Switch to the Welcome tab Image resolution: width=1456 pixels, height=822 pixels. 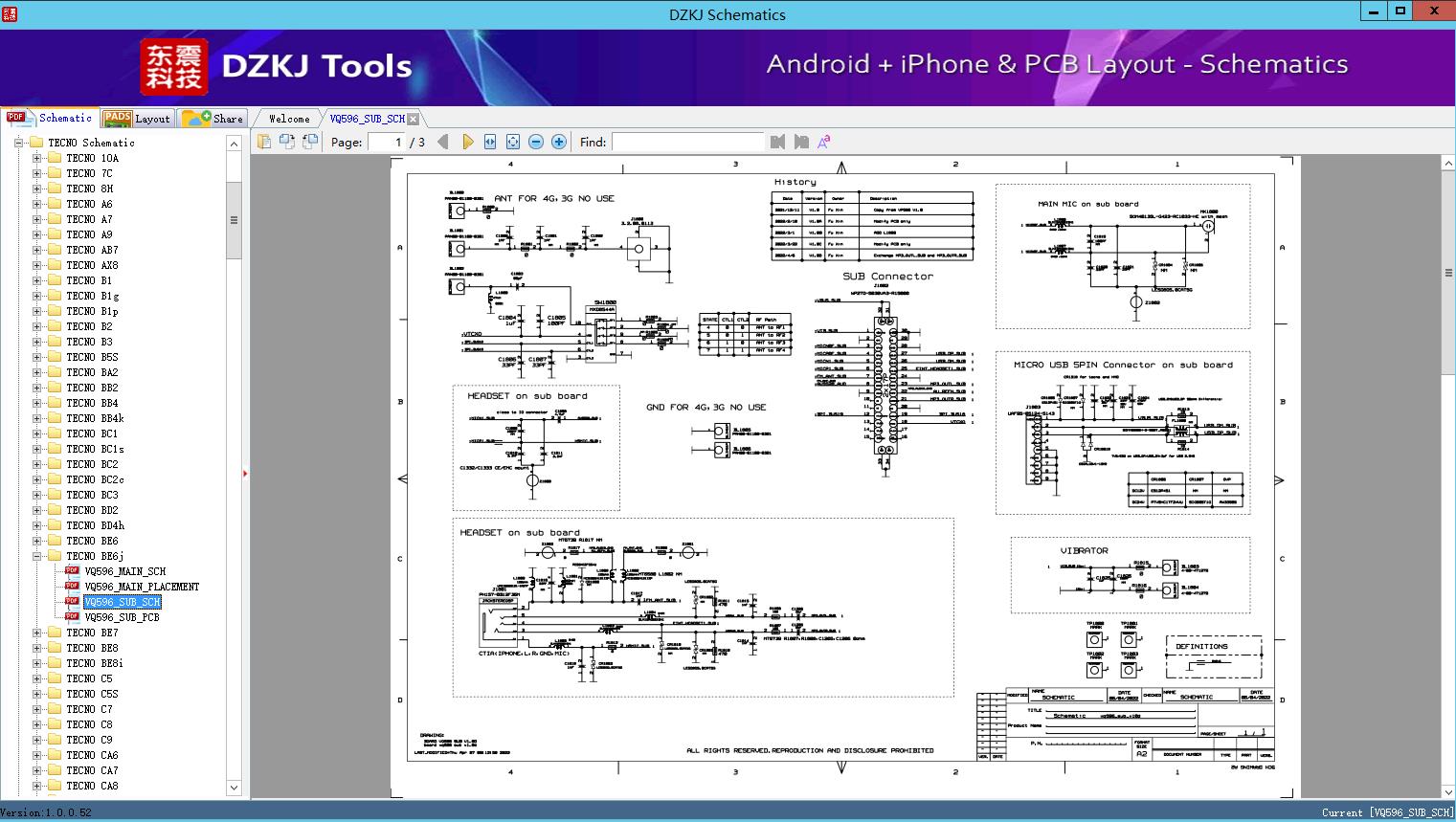289,119
